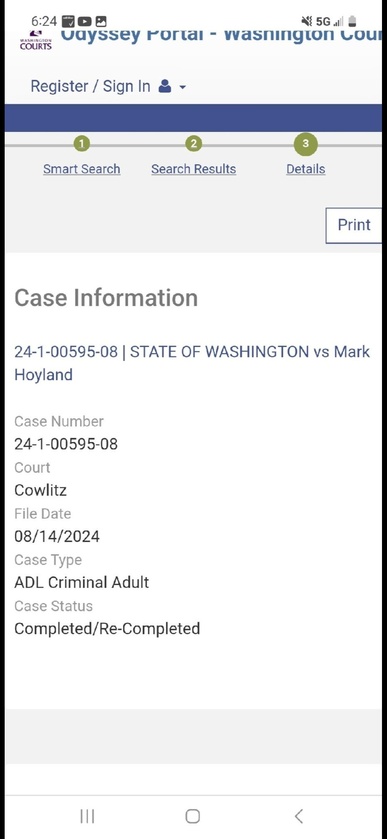
Task: Return to Search Results step
Action: click(193, 169)
